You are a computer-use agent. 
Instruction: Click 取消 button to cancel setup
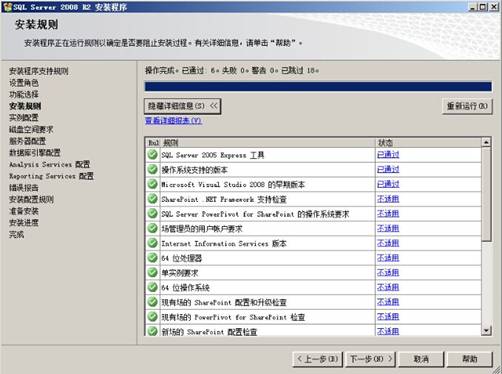coord(421,359)
